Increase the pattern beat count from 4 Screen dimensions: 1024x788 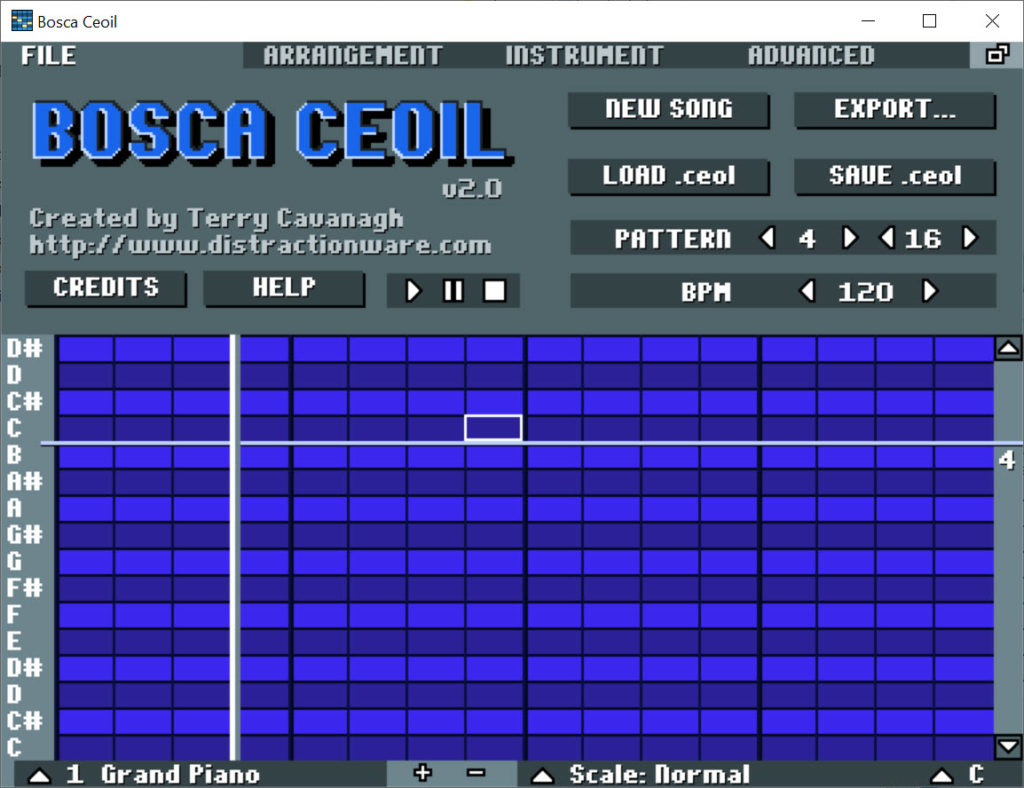pos(849,238)
